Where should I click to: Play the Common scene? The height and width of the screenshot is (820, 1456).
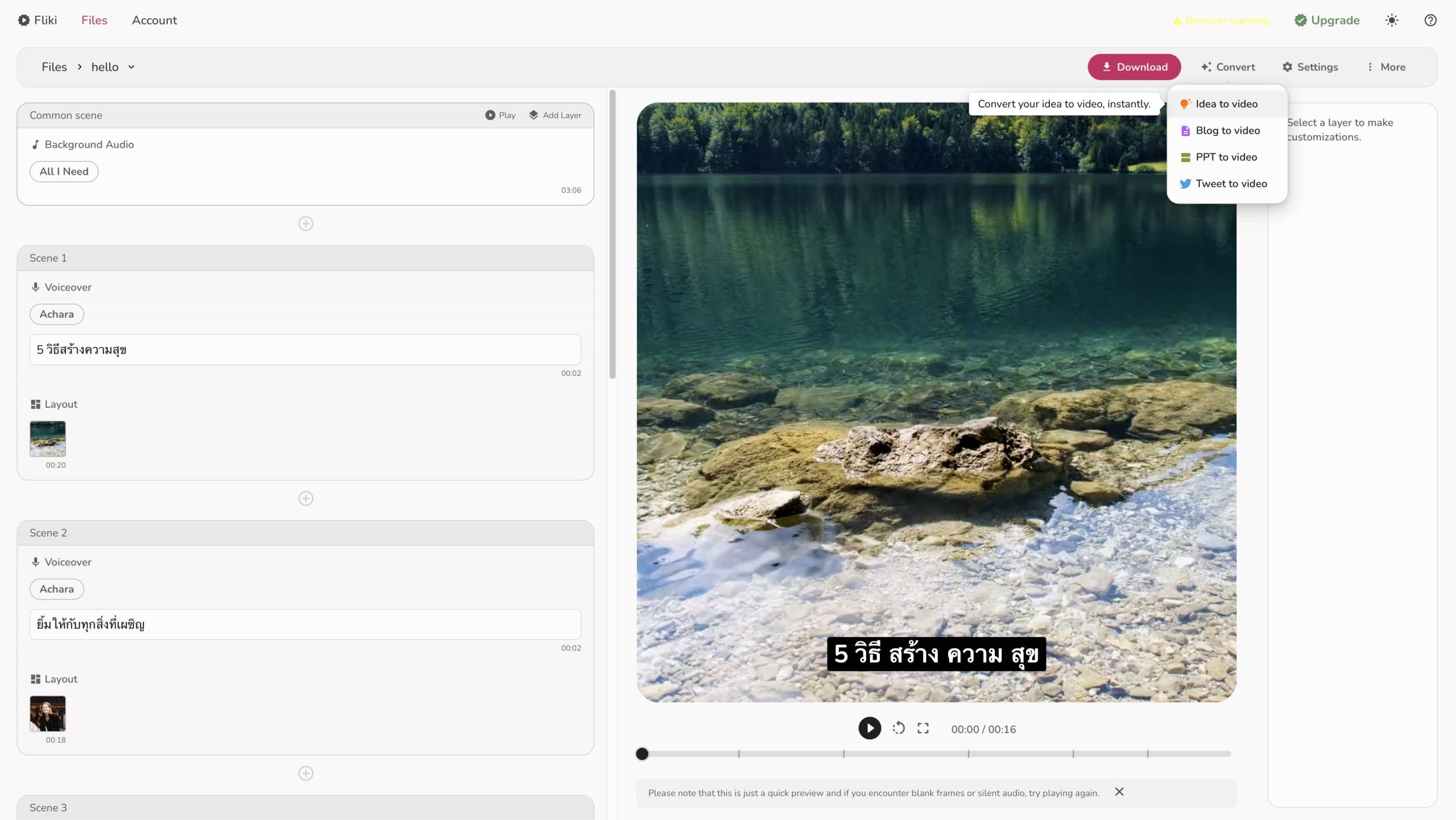click(500, 115)
